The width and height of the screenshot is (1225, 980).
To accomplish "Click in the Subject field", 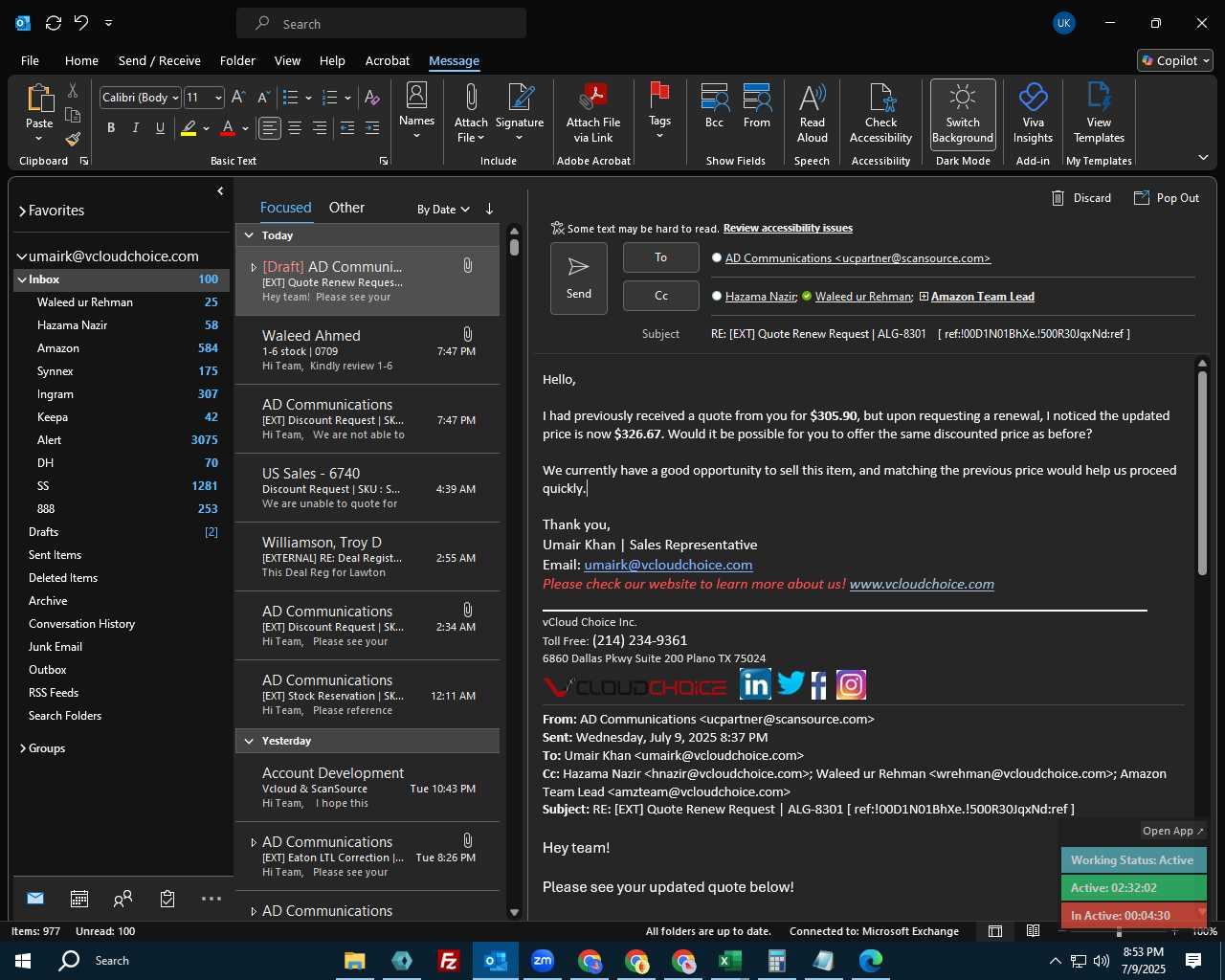I will point(952,334).
